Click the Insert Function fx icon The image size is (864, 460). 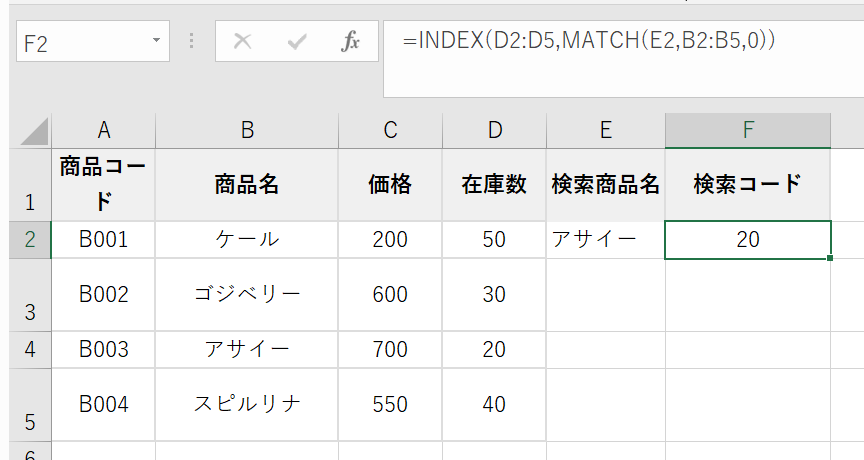350,42
